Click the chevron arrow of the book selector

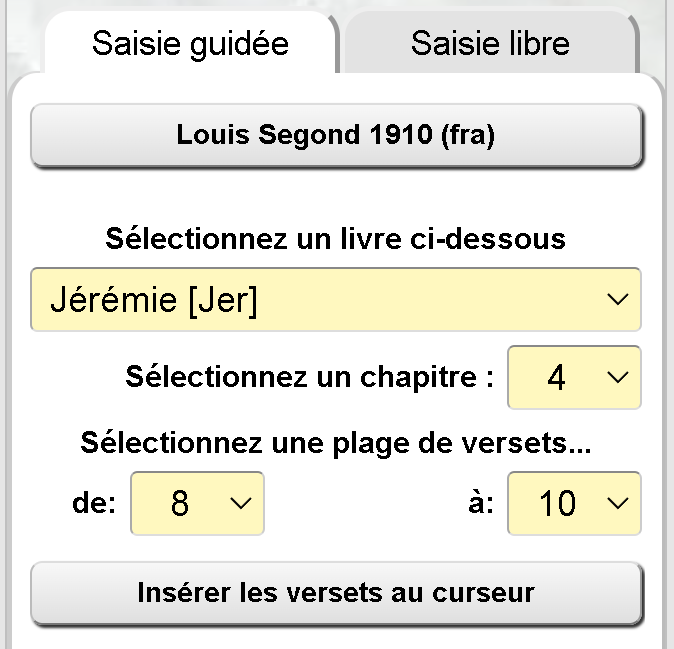pyautogui.click(x=618, y=299)
